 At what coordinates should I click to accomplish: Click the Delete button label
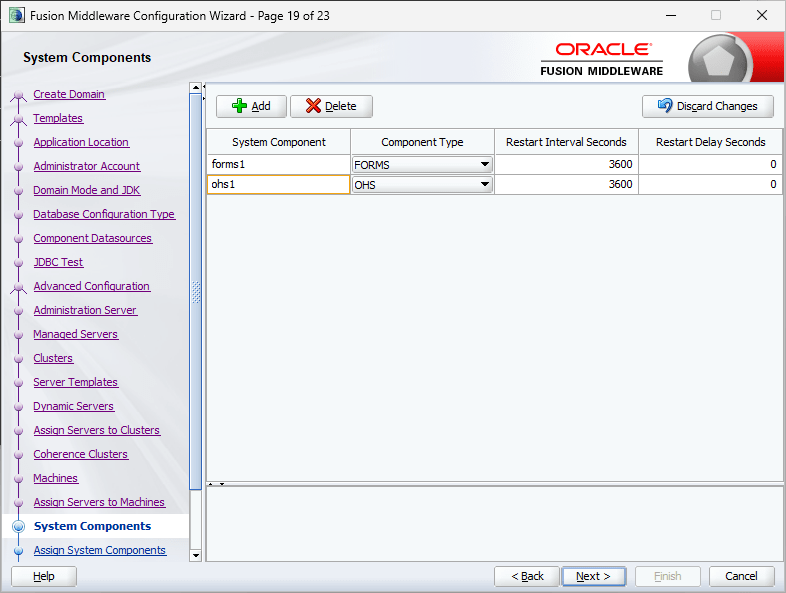tap(340, 106)
